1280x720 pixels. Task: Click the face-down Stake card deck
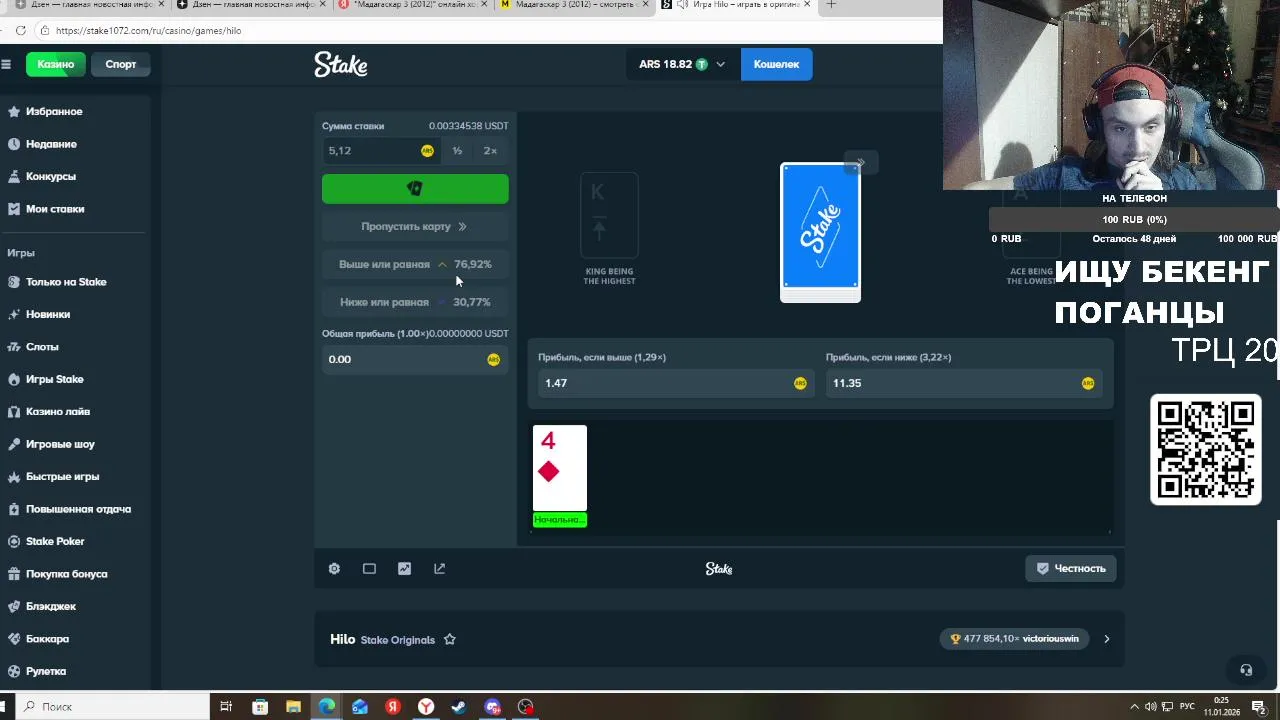pyautogui.click(x=820, y=232)
